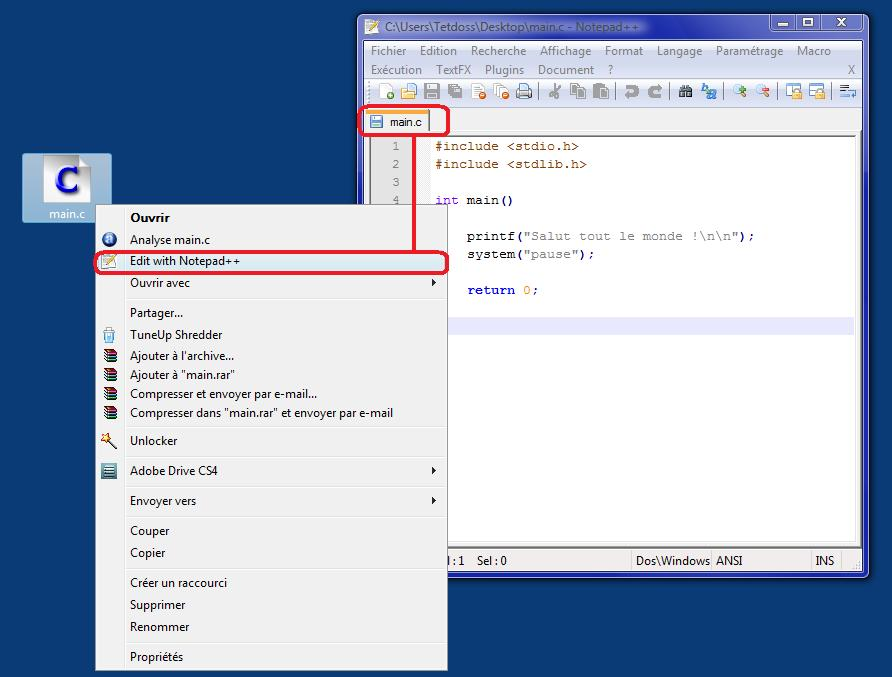Click the Cut scissors icon
This screenshot has height=677, width=892.
pyautogui.click(x=555, y=91)
